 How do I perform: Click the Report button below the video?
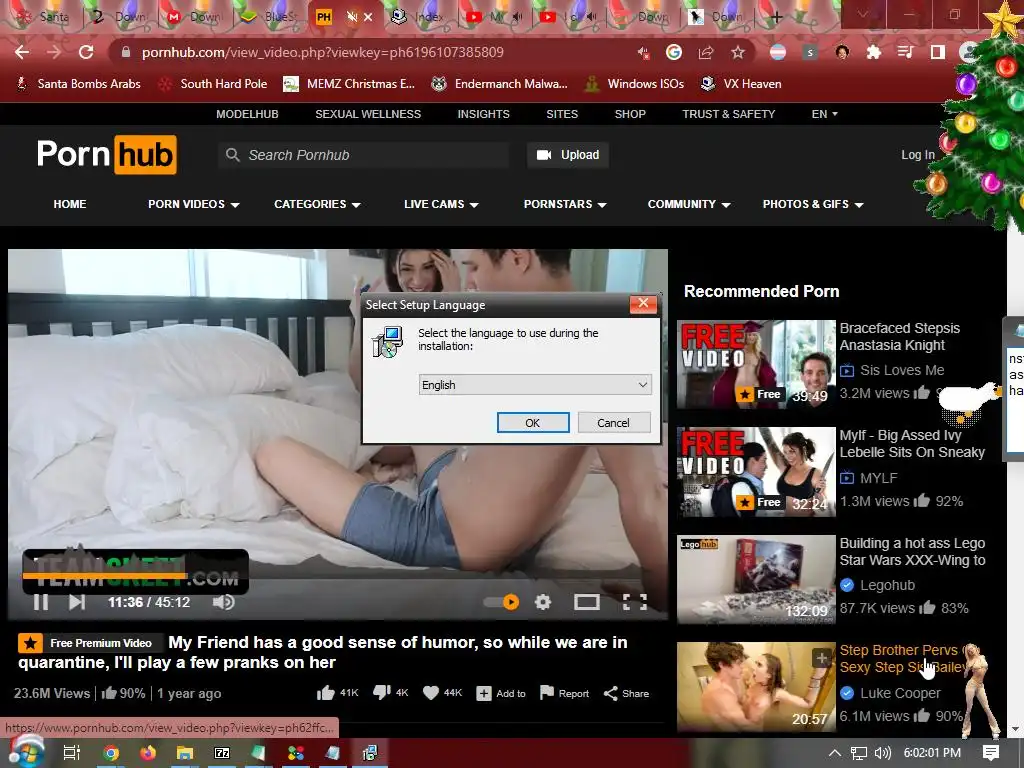coord(565,693)
